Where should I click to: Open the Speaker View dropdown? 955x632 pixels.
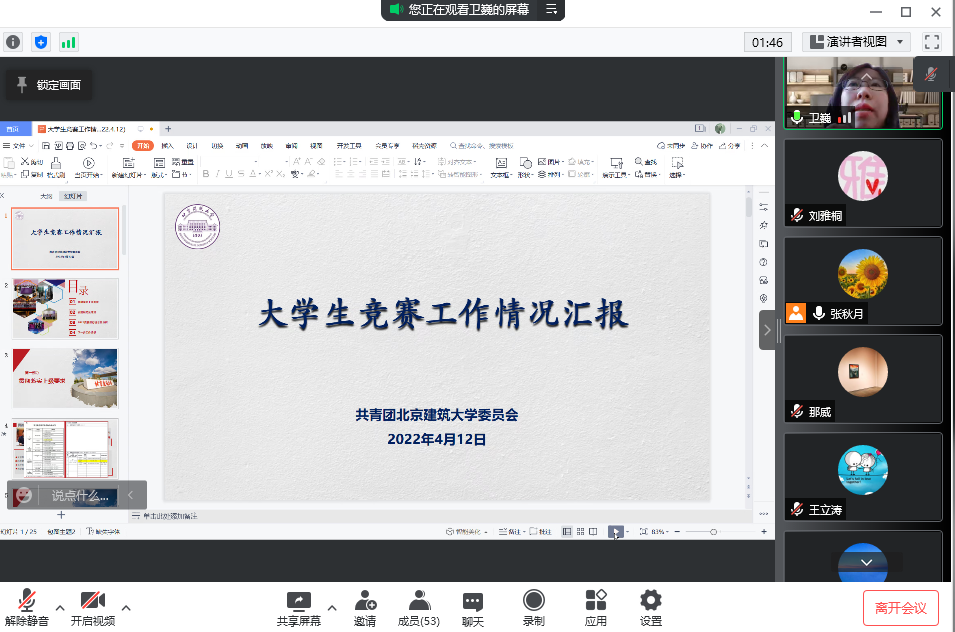[x=856, y=42]
